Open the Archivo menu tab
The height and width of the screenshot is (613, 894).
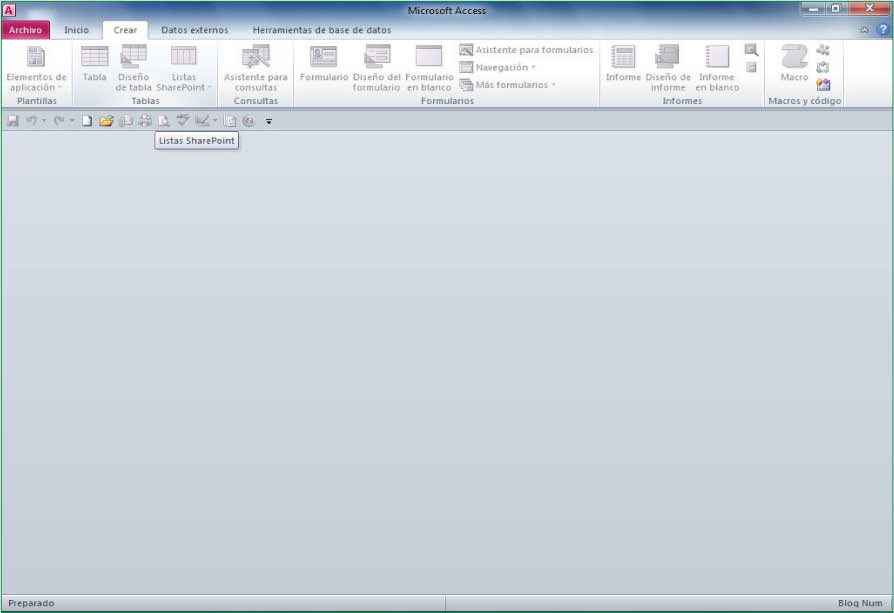[x=25, y=30]
